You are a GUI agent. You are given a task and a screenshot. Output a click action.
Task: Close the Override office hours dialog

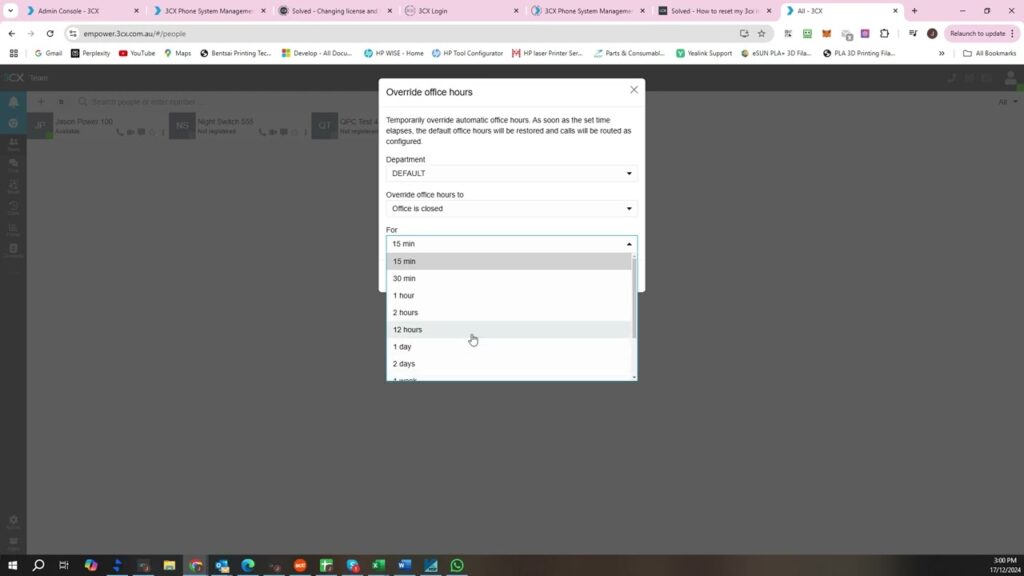coord(633,90)
